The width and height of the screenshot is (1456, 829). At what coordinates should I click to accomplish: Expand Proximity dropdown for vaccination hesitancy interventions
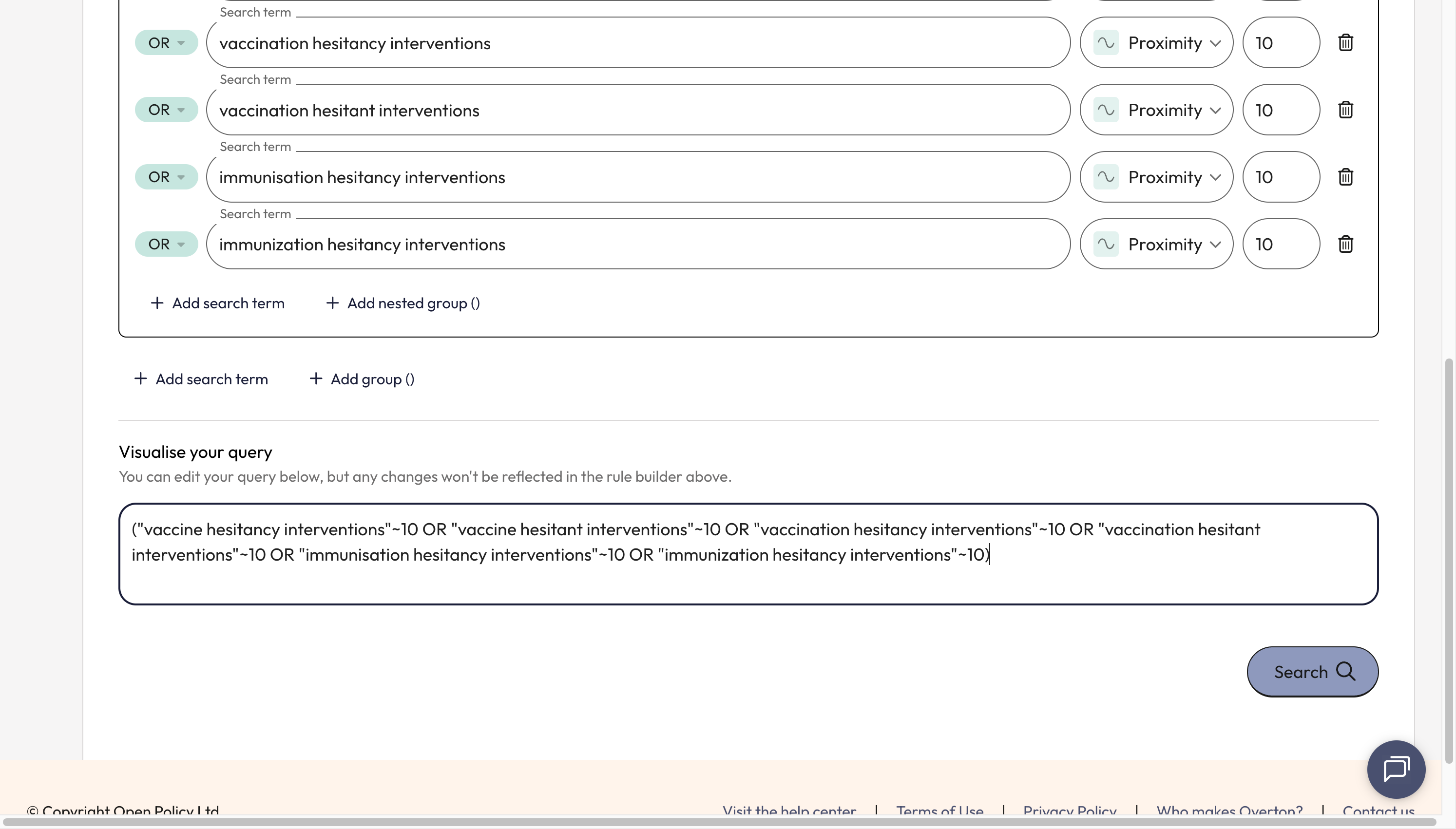[x=1156, y=43]
